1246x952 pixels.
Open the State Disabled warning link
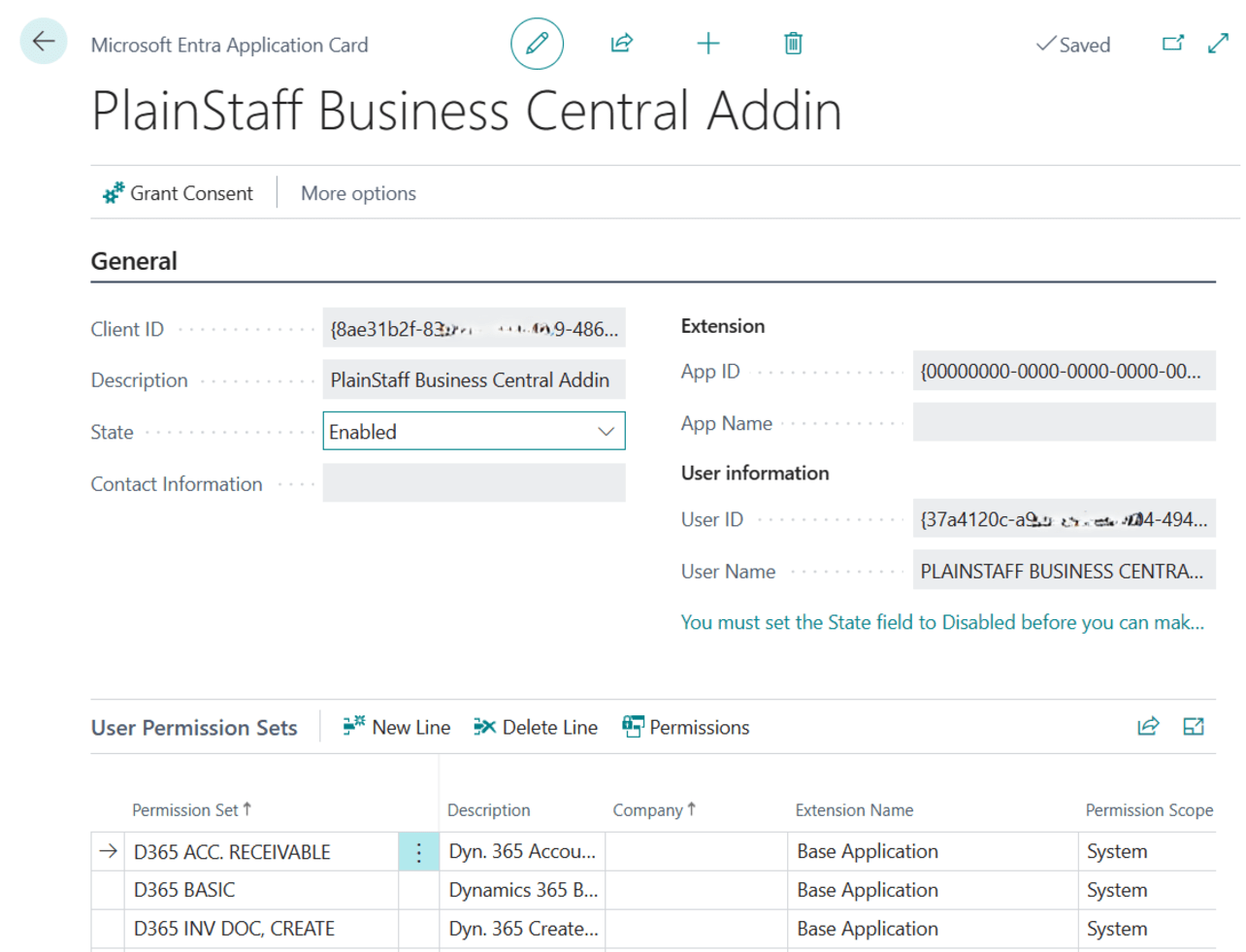coord(942,622)
